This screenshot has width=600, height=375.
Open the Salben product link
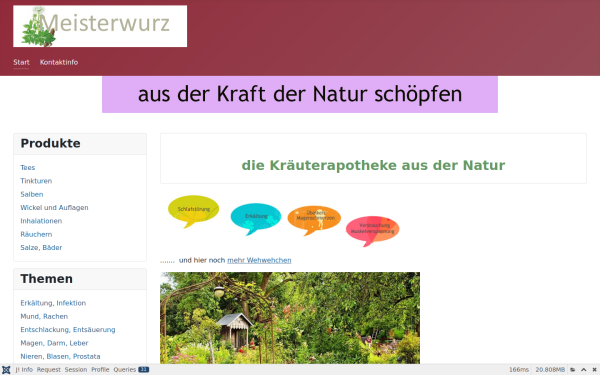click(x=32, y=194)
